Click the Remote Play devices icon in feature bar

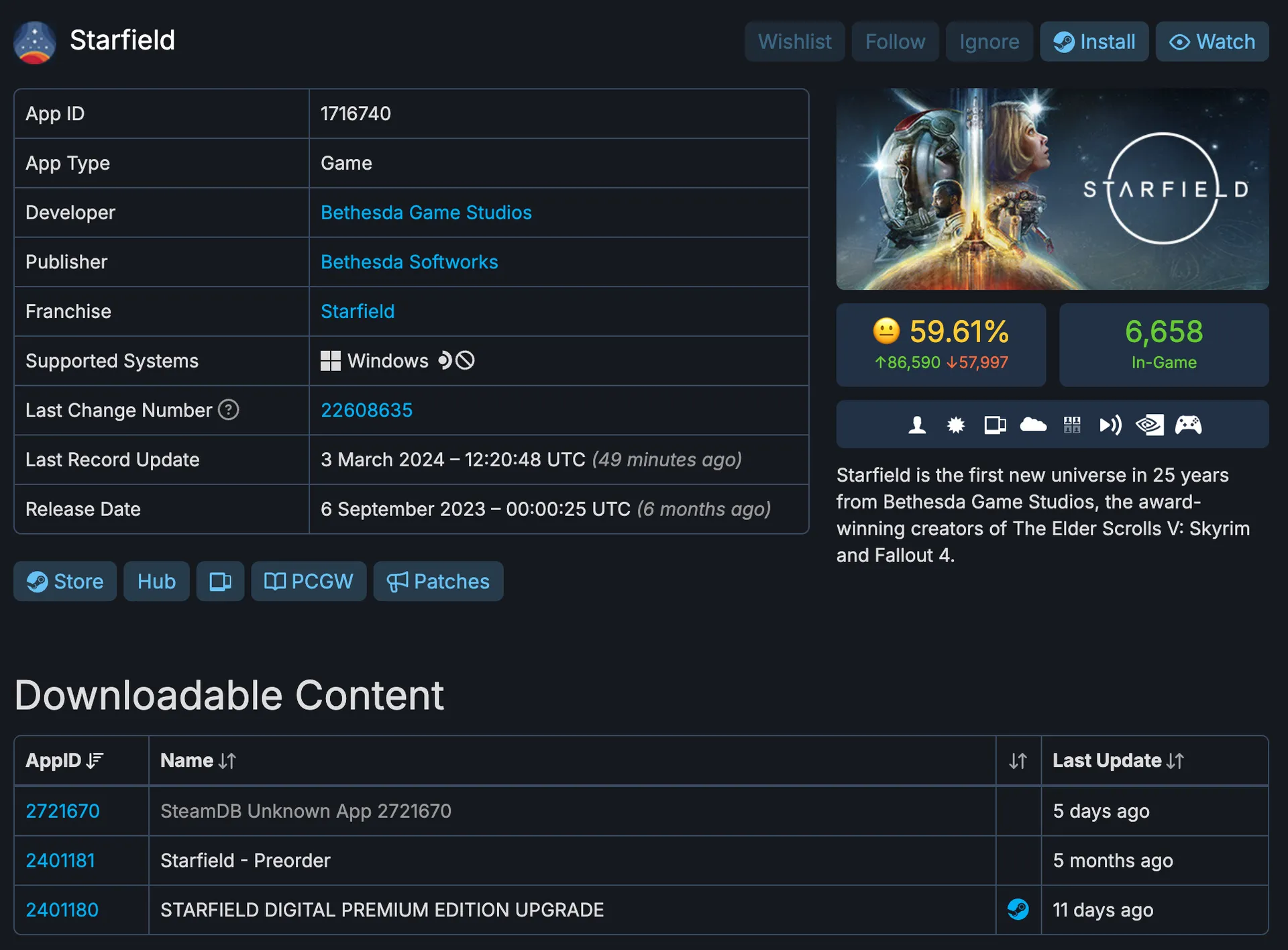995,425
